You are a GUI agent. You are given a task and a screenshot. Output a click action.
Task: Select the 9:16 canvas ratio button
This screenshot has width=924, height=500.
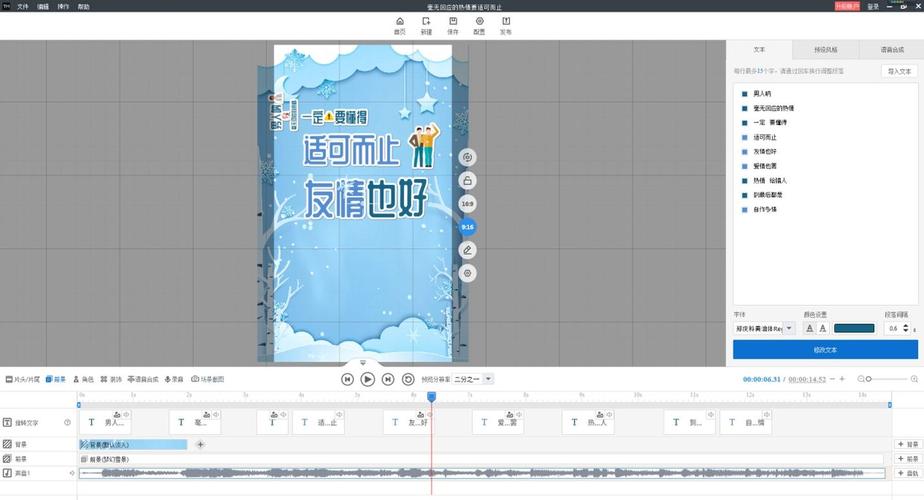[467, 227]
